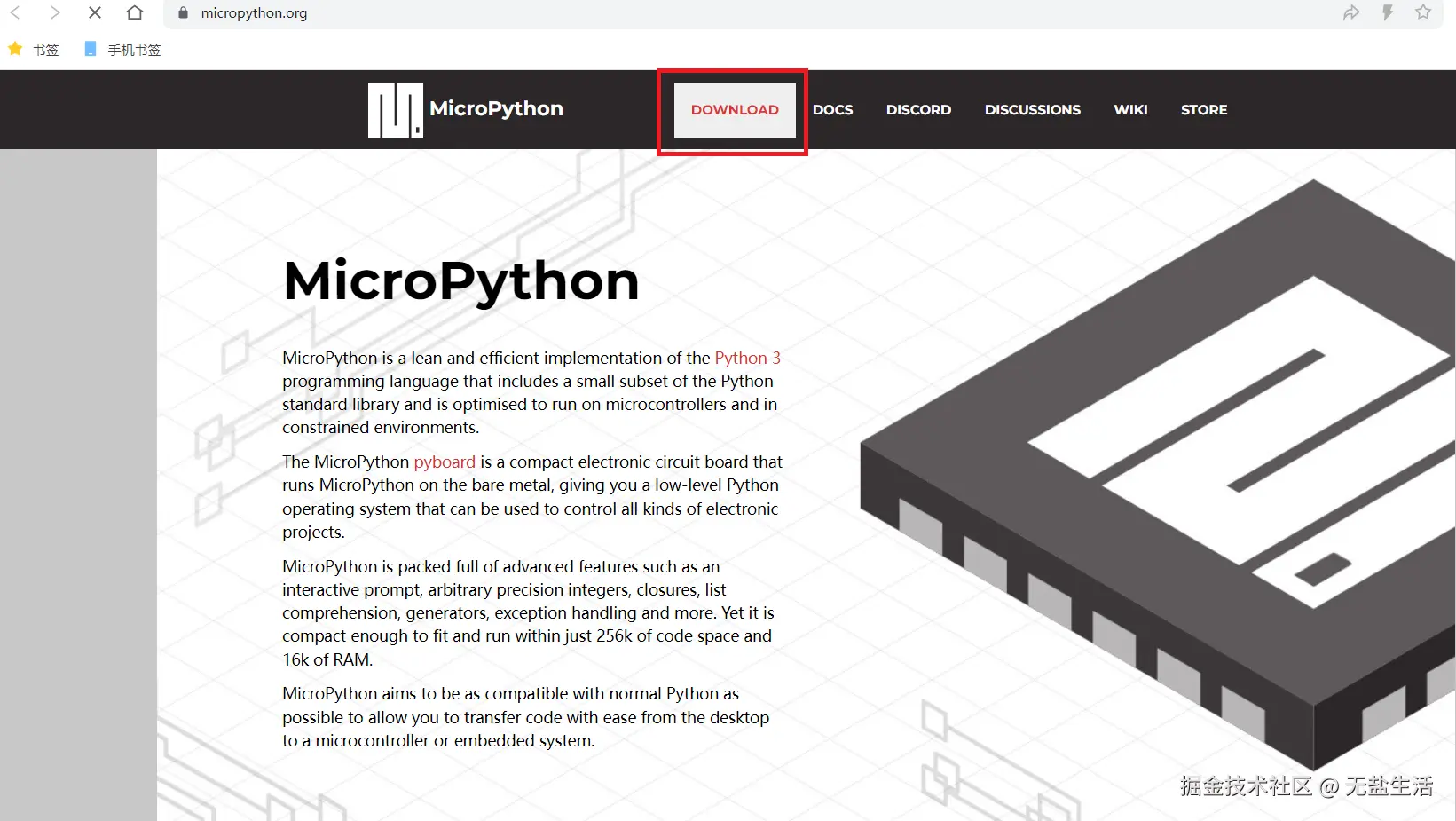This screenshot has height=821, width=1456.
Task: Open the STORE from the navigation bar
Action: pyautogui.click(x=1203, y=109)
